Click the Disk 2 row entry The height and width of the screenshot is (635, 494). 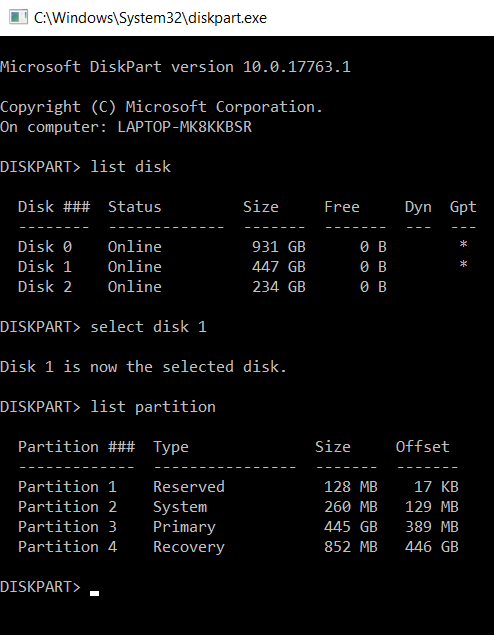[202, 287]
